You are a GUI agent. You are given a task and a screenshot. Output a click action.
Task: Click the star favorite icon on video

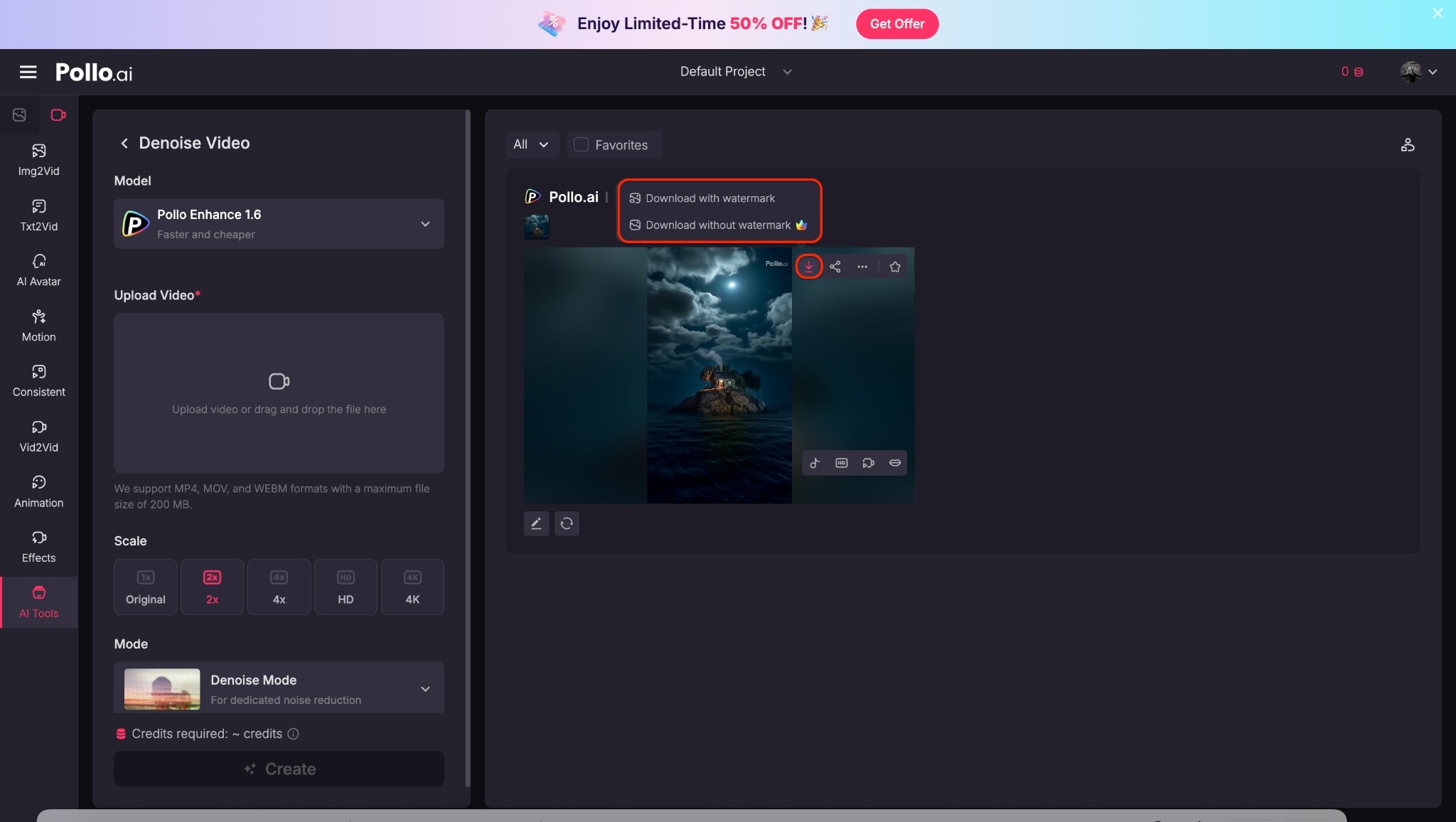pos(895,267)
